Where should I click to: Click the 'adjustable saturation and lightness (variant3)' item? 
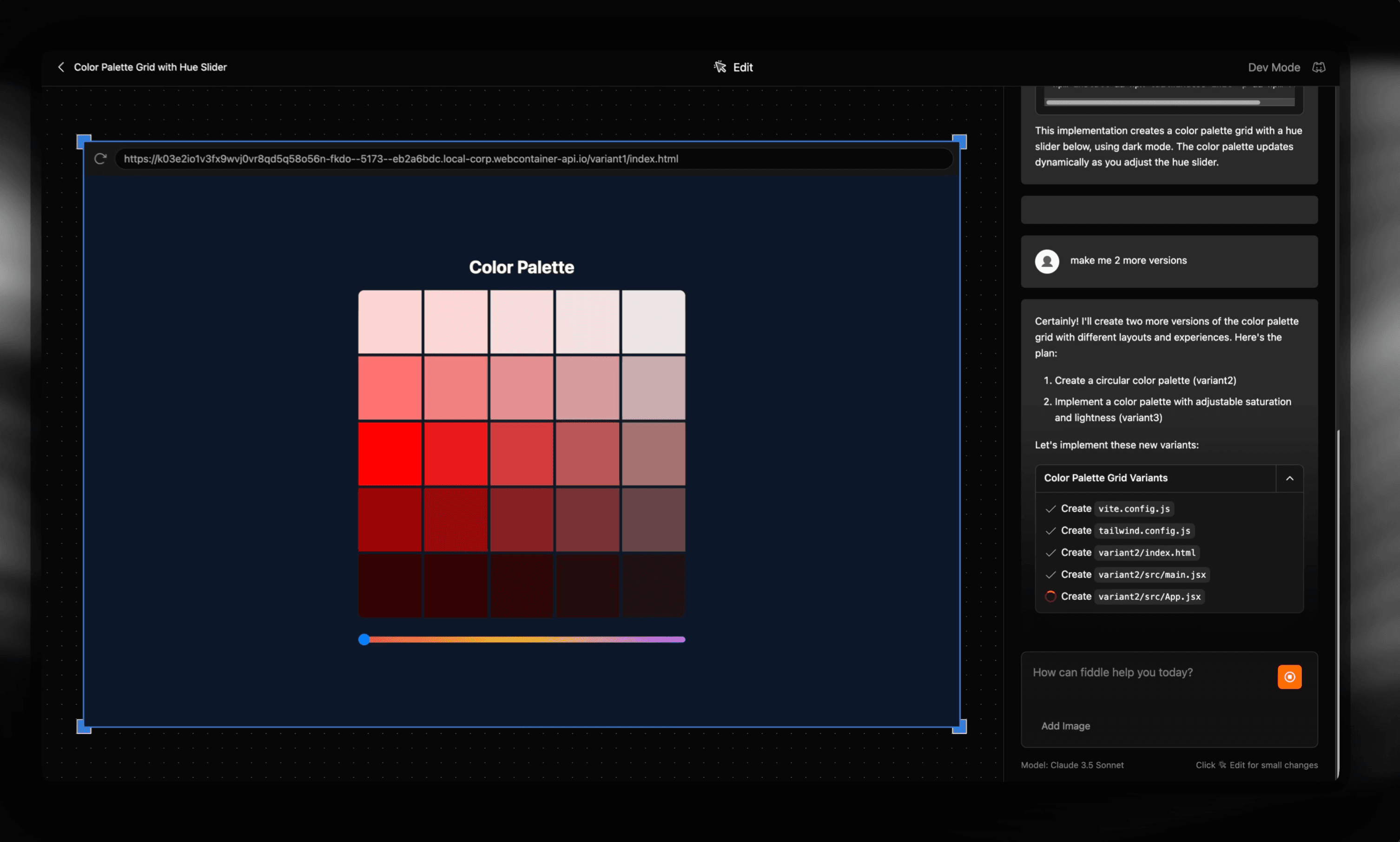click(x=1172, y=410)
